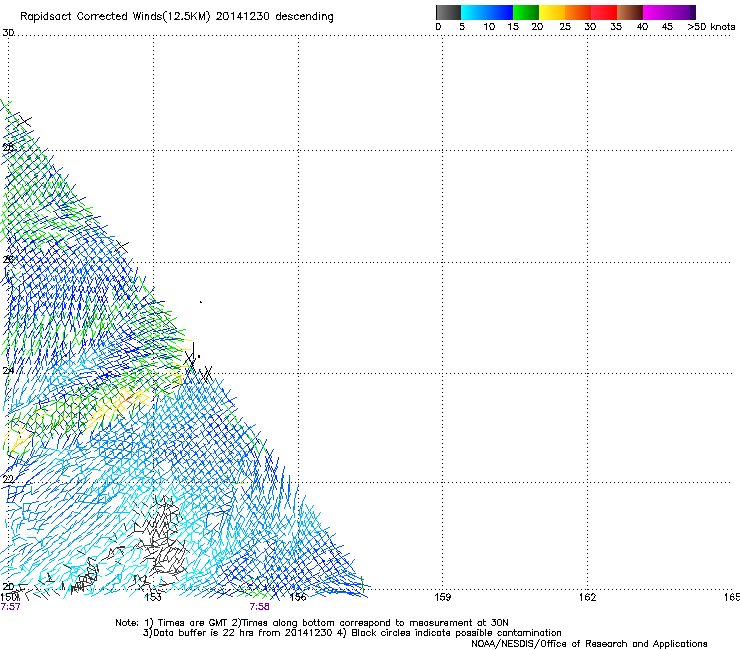Click the brown 35-40 knots legend segment
The image size is (740, 650).
[630, 12]
